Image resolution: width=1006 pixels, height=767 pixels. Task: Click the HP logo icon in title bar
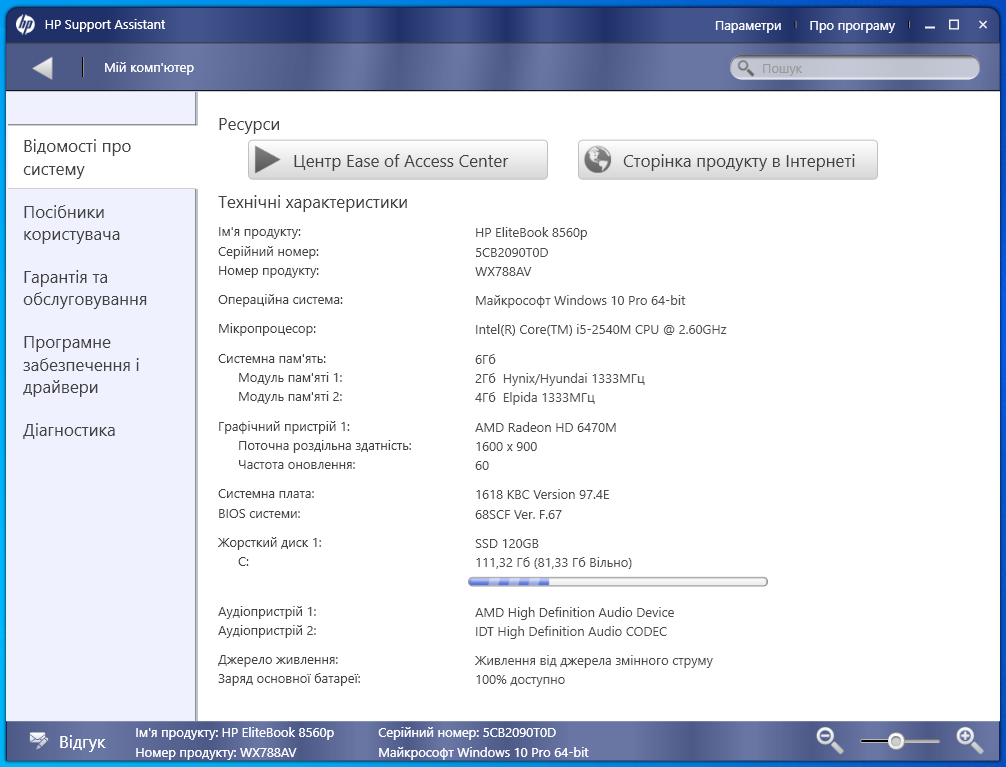(25, 25)
